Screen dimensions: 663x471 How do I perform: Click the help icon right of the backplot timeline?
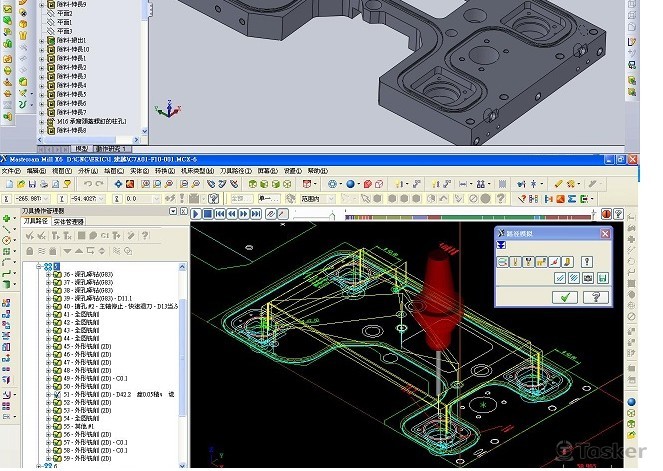pyautogui.click(x=618, y=214)
